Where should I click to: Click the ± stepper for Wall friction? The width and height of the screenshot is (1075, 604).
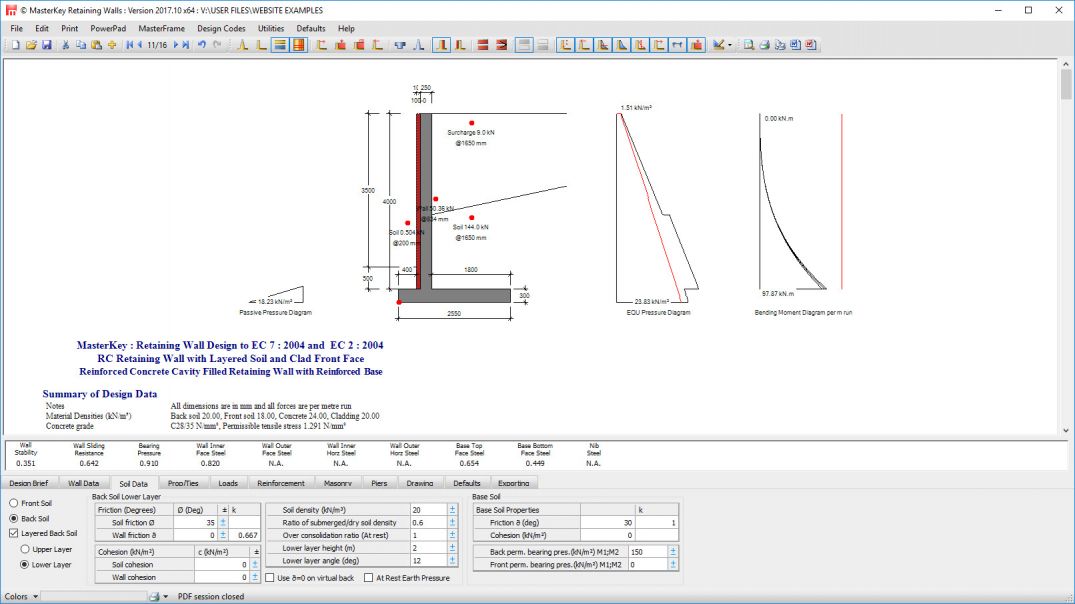224,535
